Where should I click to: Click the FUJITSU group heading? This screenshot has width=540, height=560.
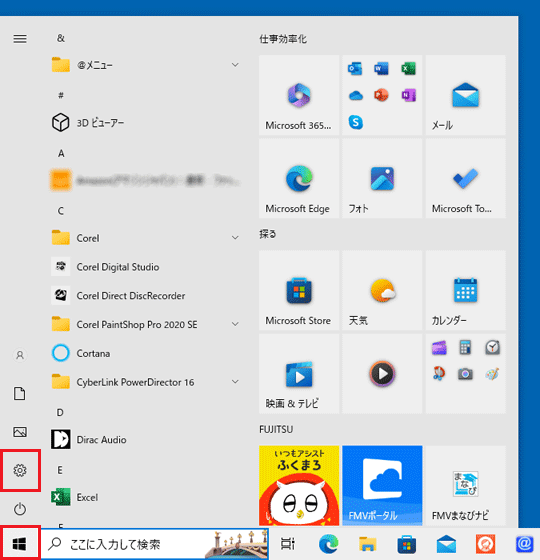[x=276, y=429]
